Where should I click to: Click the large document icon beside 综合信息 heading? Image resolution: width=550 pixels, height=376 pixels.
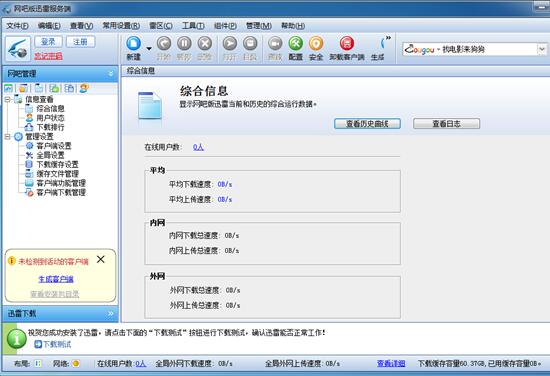(x=150, y=105)
